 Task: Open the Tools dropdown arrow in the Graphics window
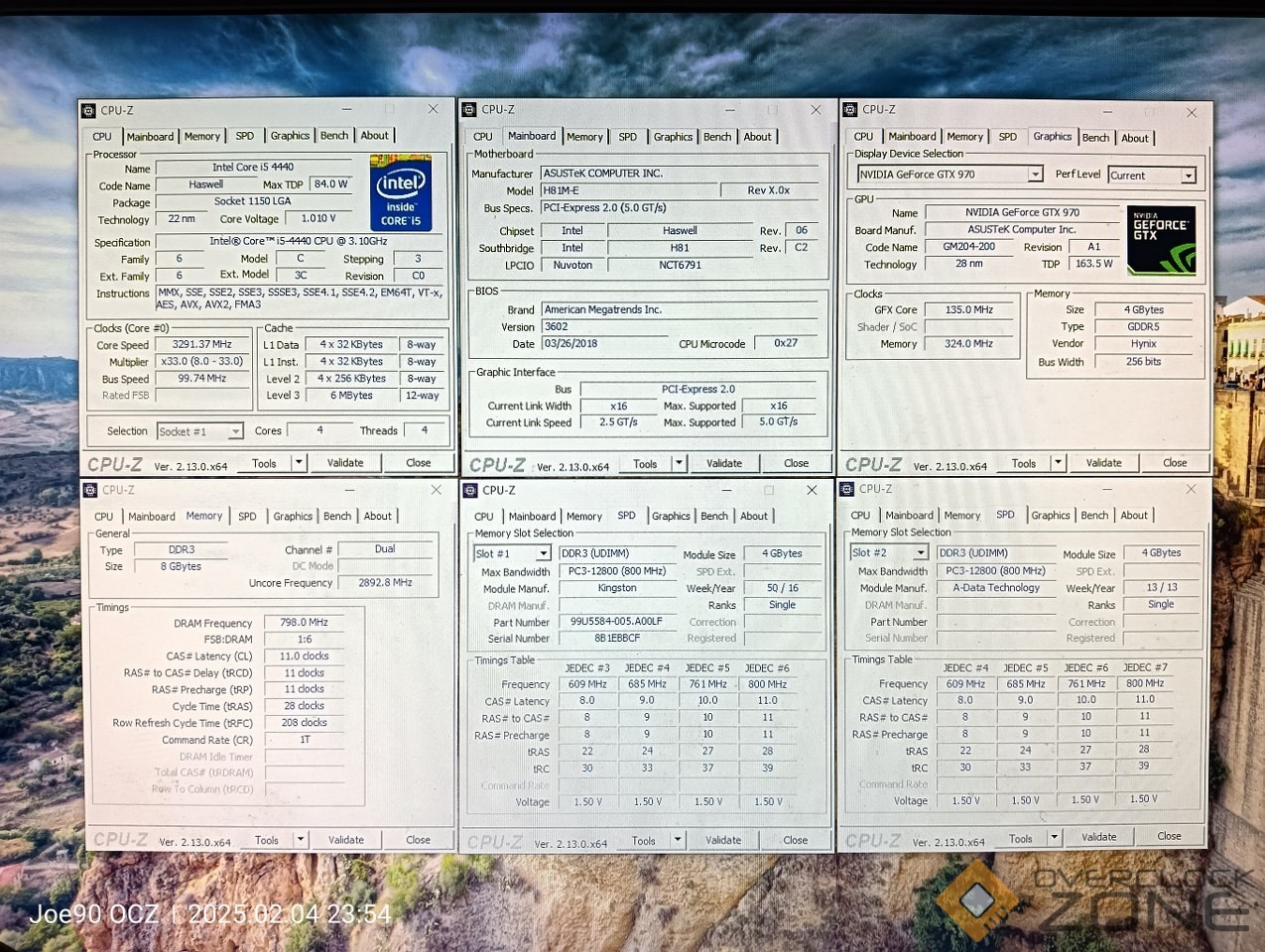point(1058,463)
